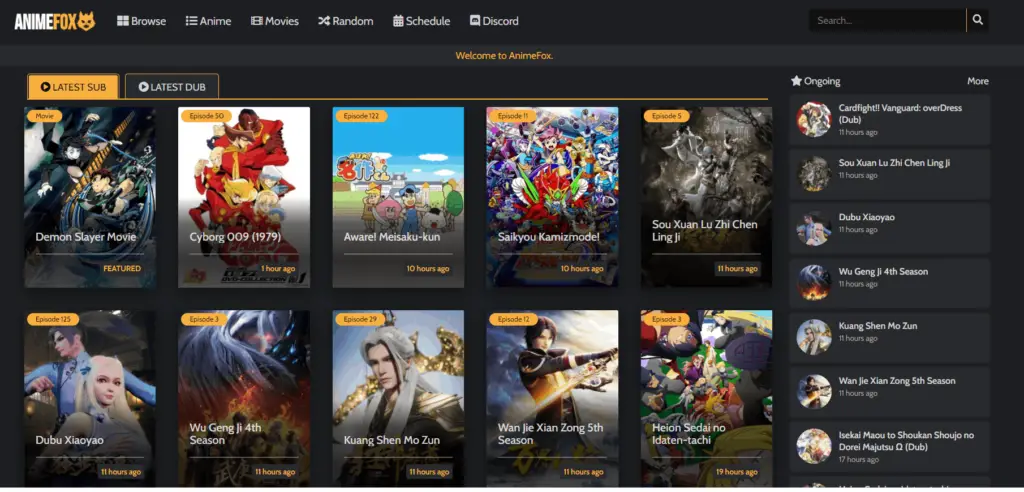The height and width of the screenshot is (492, 1024).
Task: Click Dubu Xiaoyao sidebar avatar
Action: (814, 228)
